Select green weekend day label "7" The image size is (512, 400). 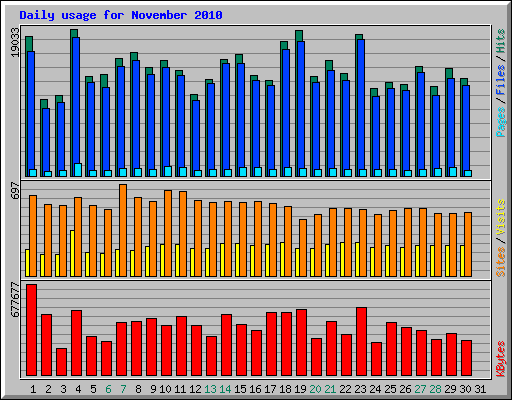[x=123, y=389]
